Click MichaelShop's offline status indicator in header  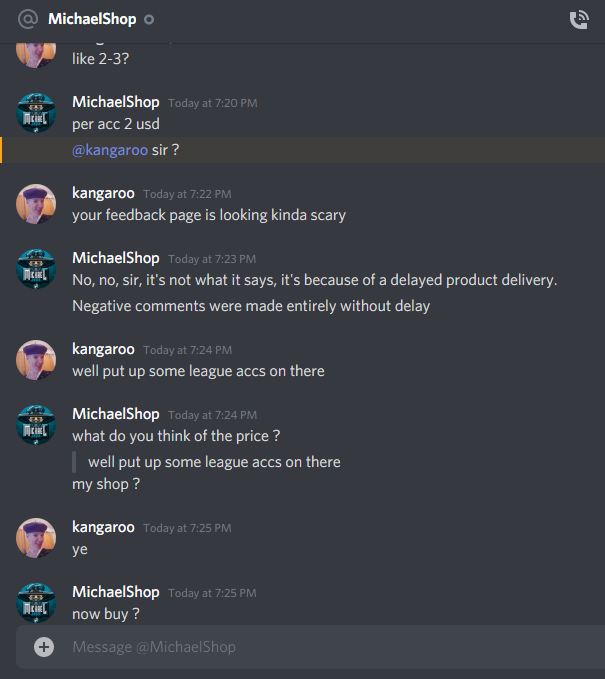tap(149, 20)
